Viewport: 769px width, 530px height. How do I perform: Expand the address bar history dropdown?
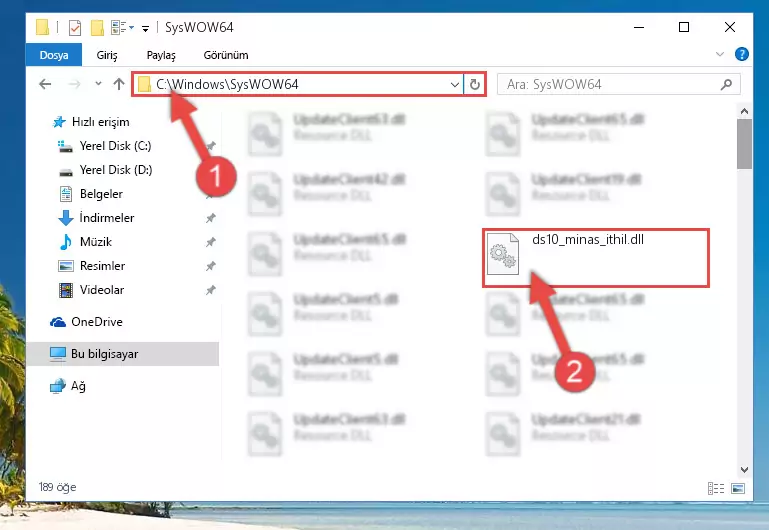tap(455, 84)
